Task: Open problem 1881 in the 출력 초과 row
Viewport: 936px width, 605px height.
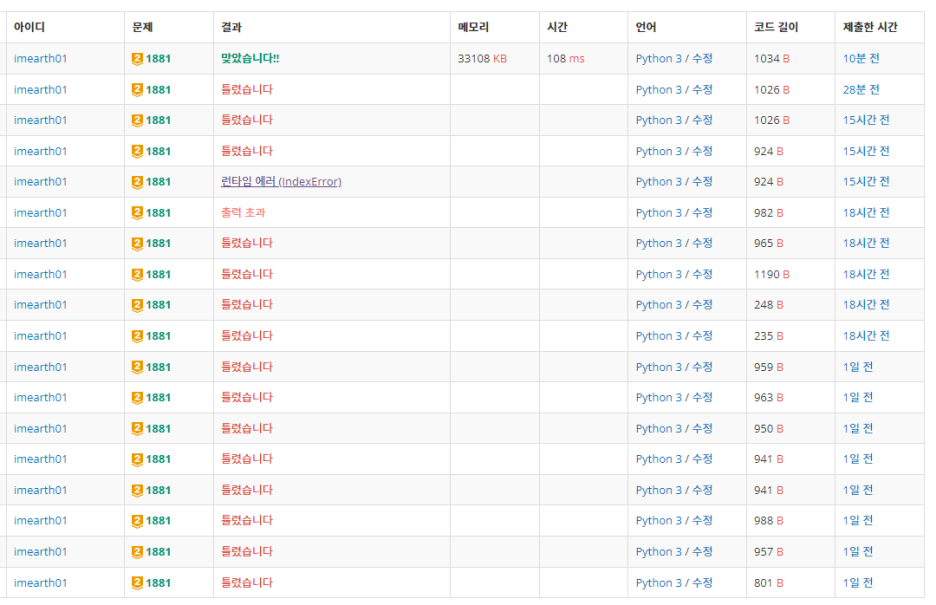Action: point(158,212)
